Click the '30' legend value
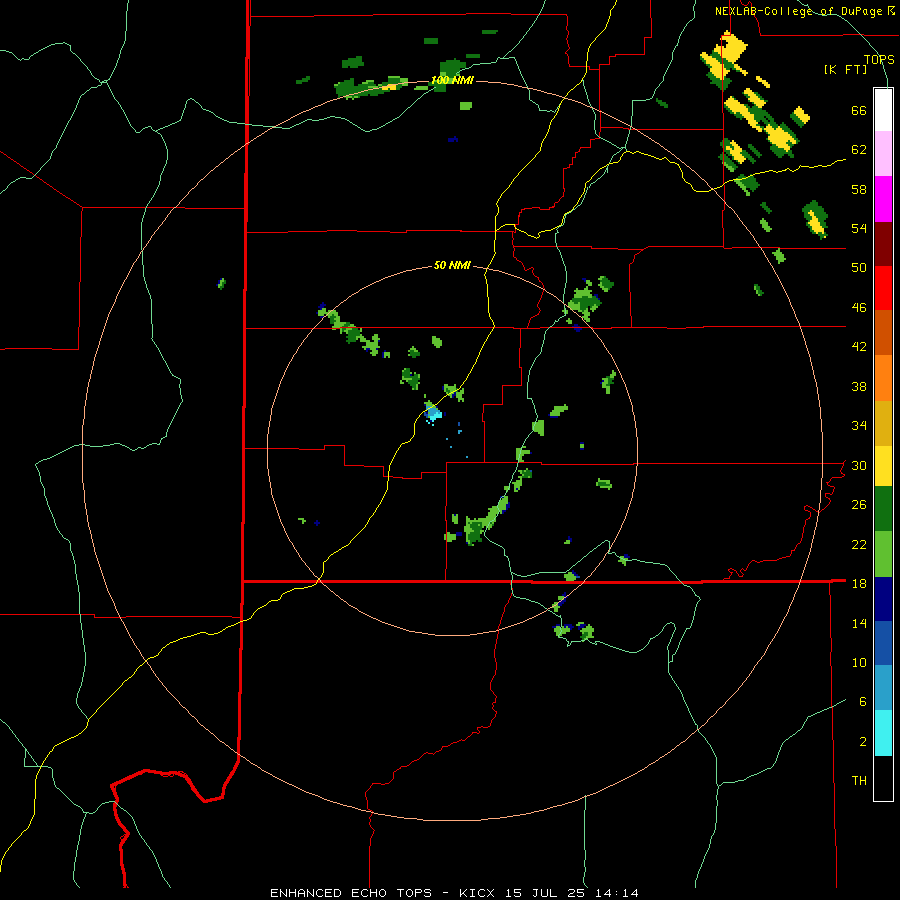 pyautogui.click(x=859, y=465)
